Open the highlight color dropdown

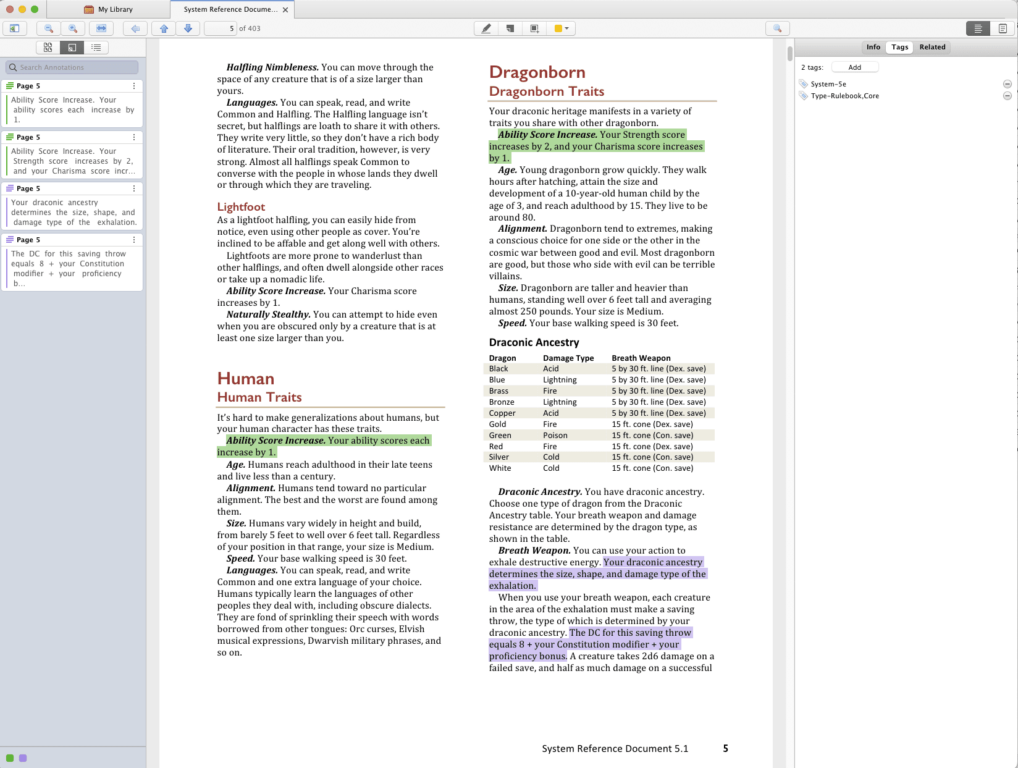coord(568,27)
